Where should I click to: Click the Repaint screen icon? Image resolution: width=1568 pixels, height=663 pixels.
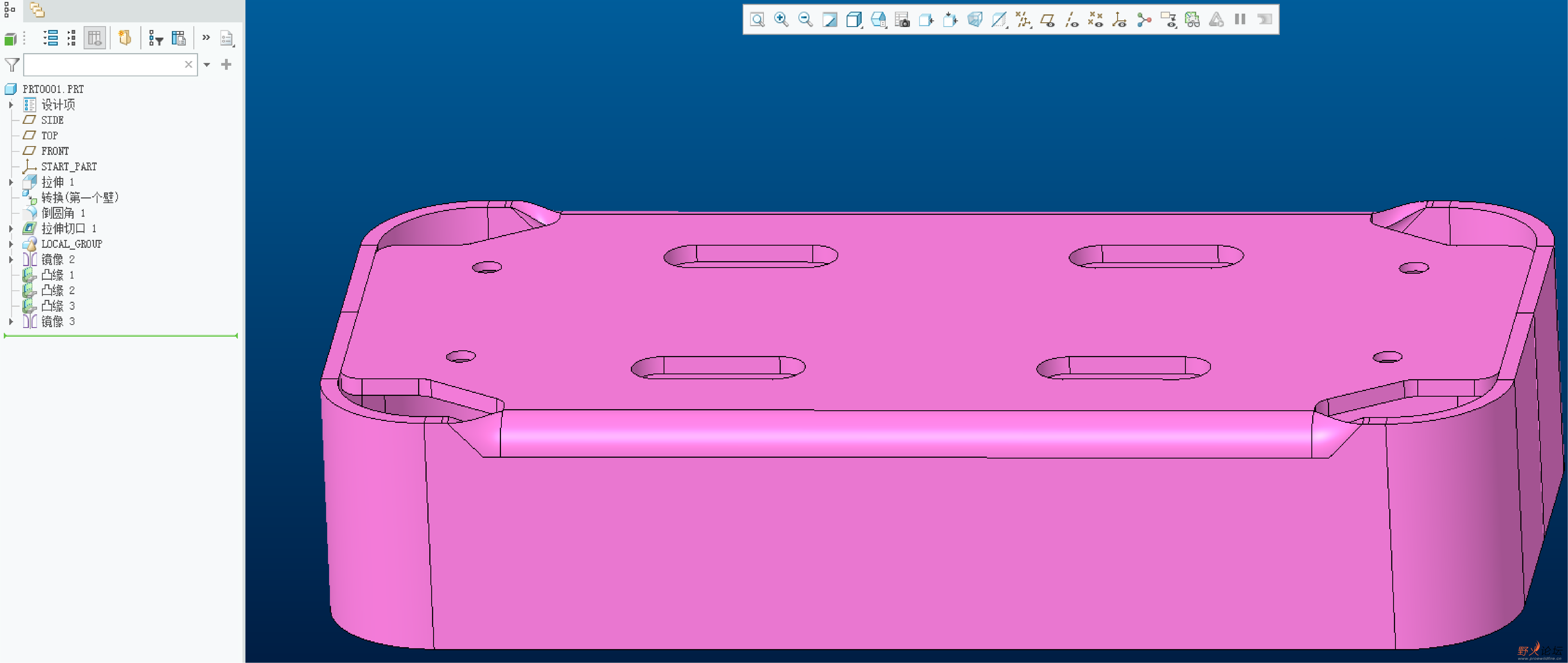click(830, 20)
